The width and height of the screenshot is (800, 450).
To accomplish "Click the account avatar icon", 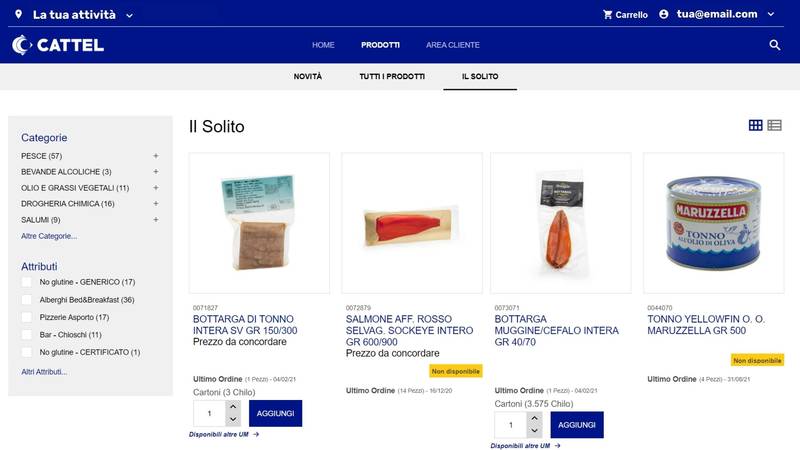I will click(x=663, y=14).
